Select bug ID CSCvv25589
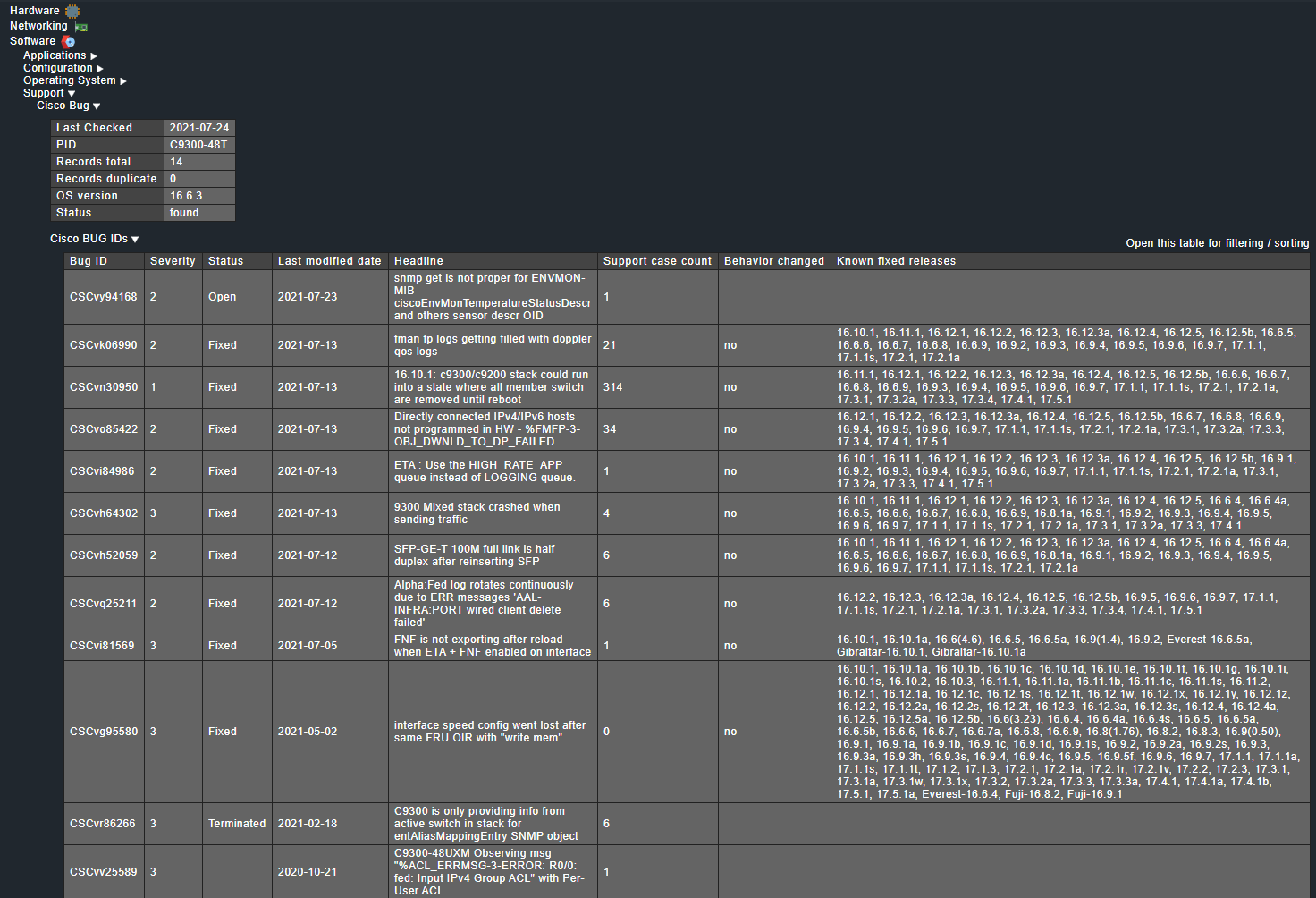This screenshot has width=1316, height=898. (x=104, y=872)
